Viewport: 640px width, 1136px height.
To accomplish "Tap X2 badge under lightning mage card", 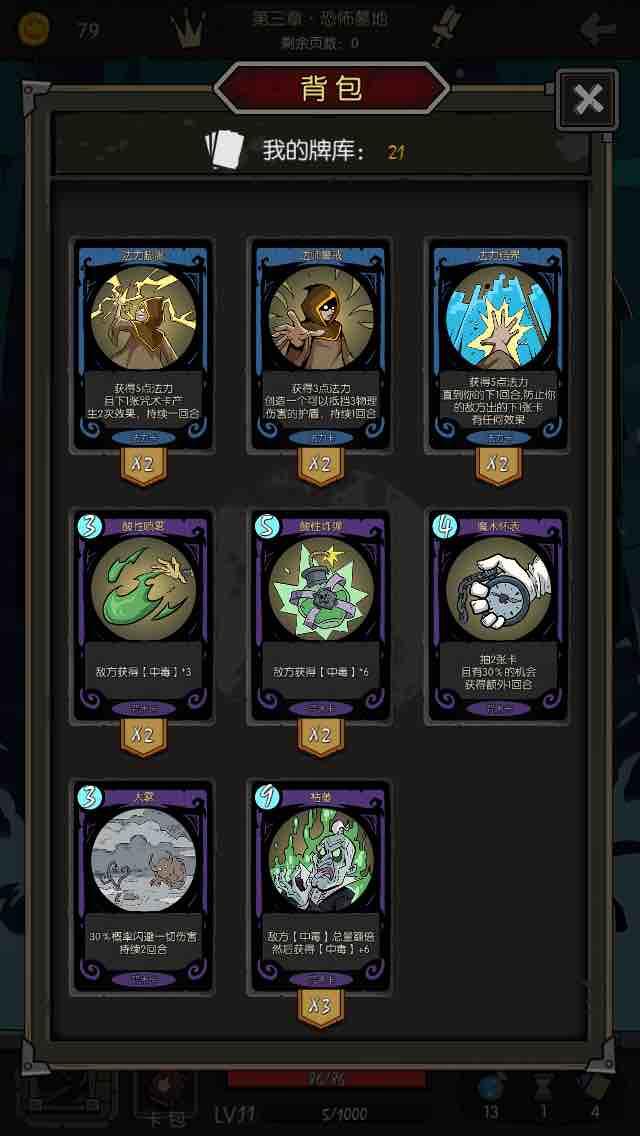I will (144, 466).
